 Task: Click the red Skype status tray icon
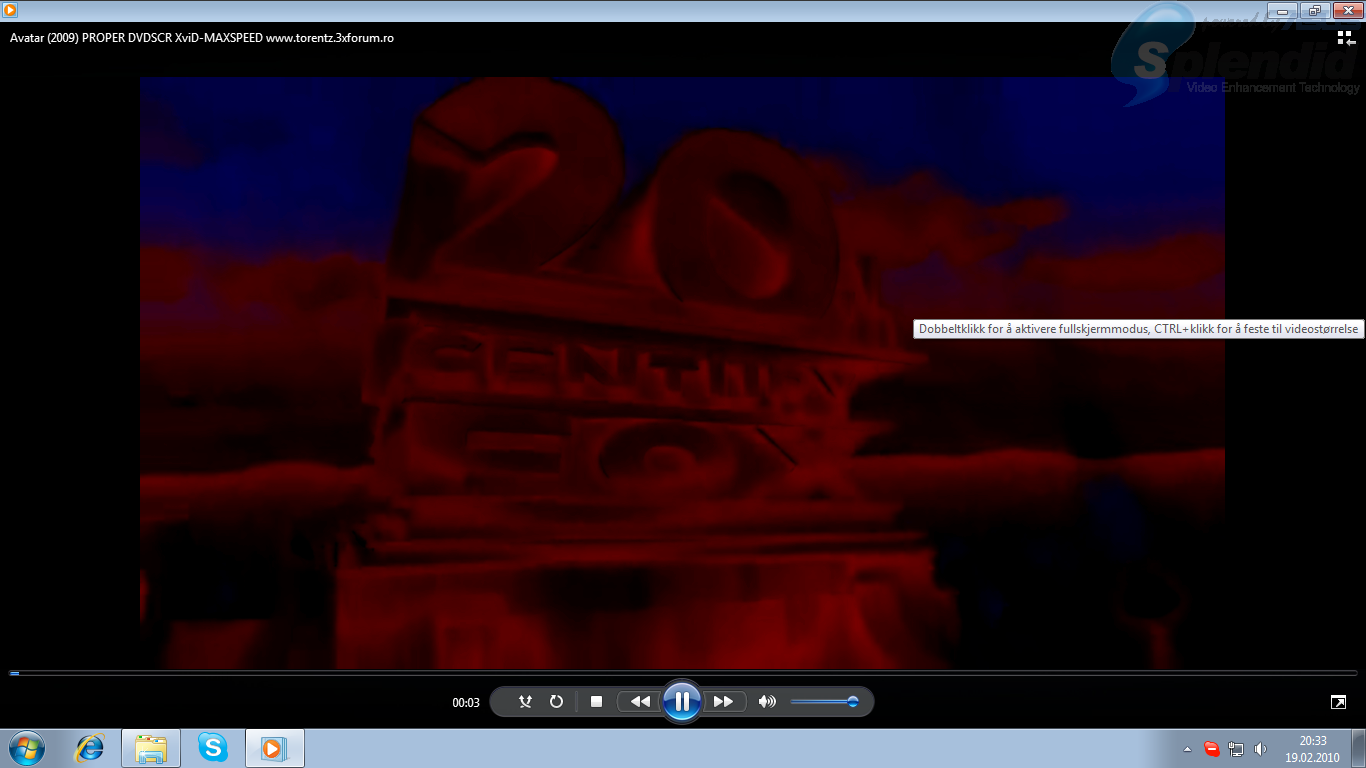tap(1212, 749)
